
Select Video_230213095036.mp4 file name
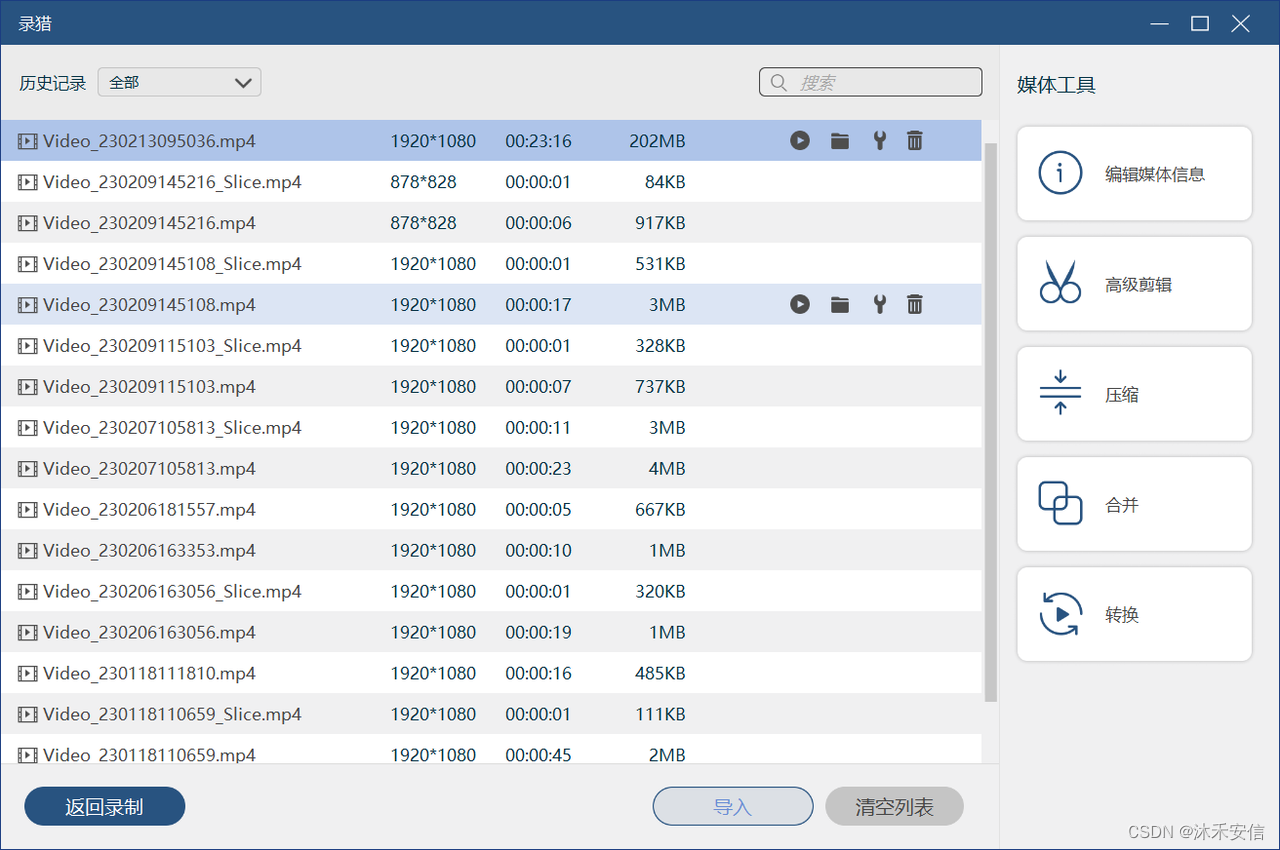(x=149, y=141)
